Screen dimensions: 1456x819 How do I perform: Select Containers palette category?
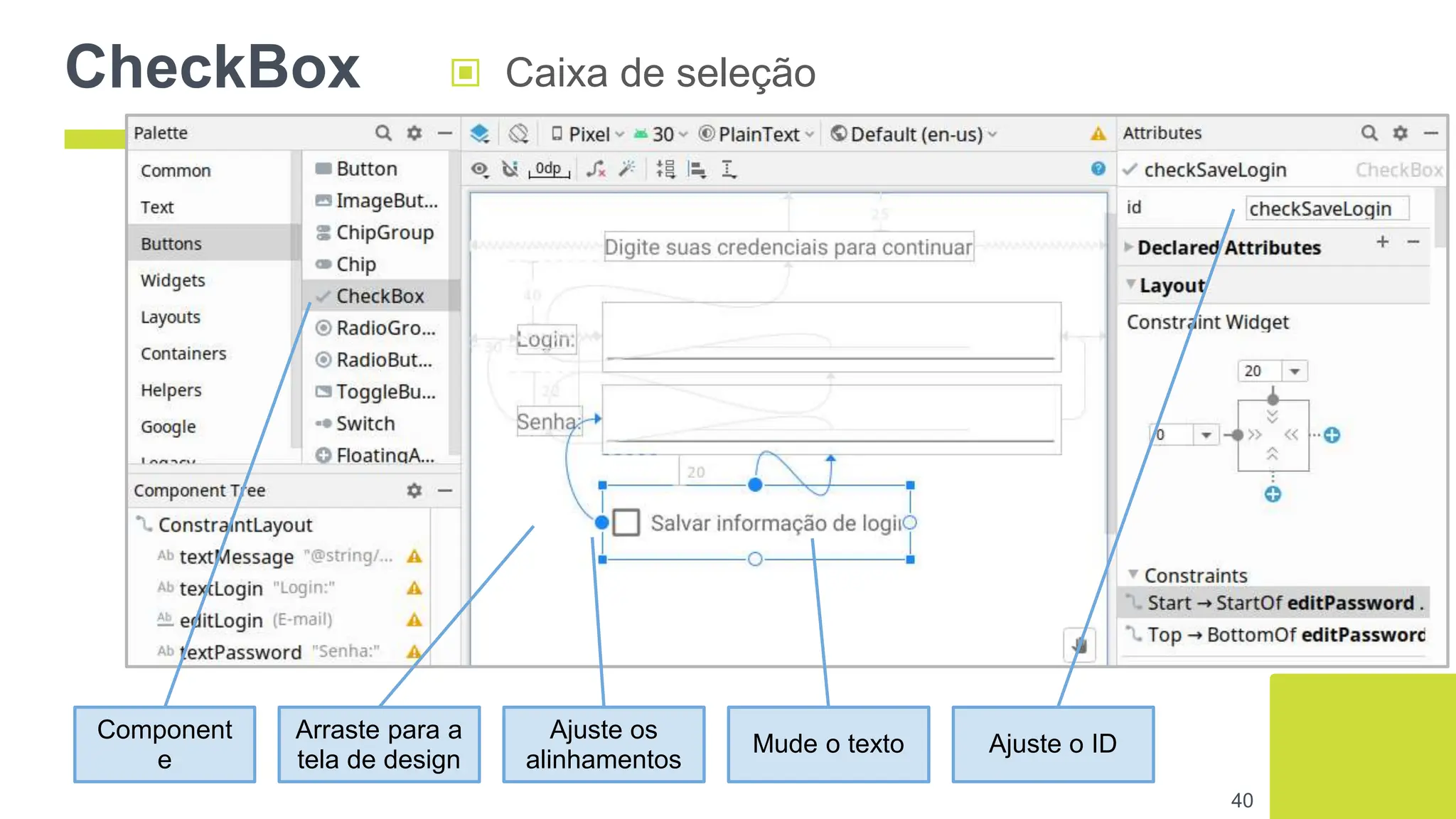(x=183, y=353)
